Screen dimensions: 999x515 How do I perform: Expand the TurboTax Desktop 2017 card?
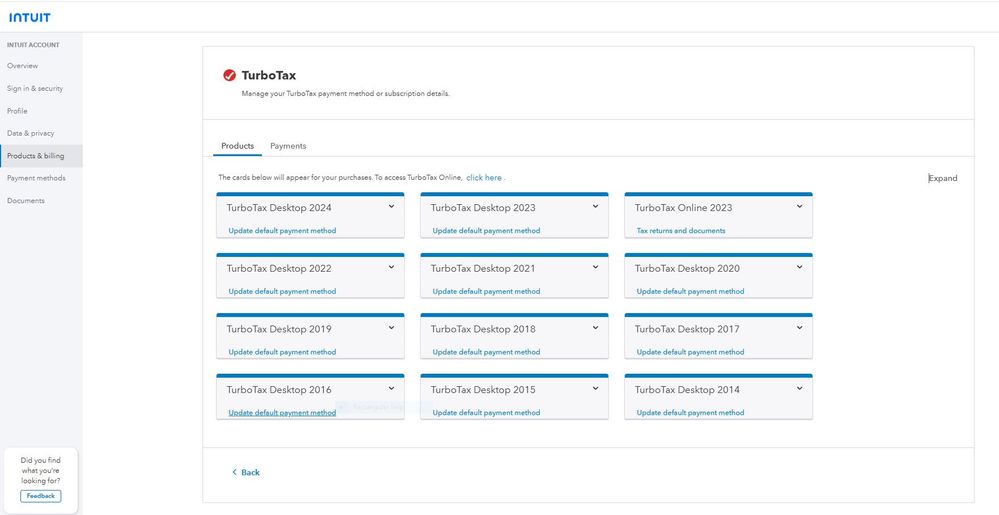pyautogui.click(x=799, y=328)
